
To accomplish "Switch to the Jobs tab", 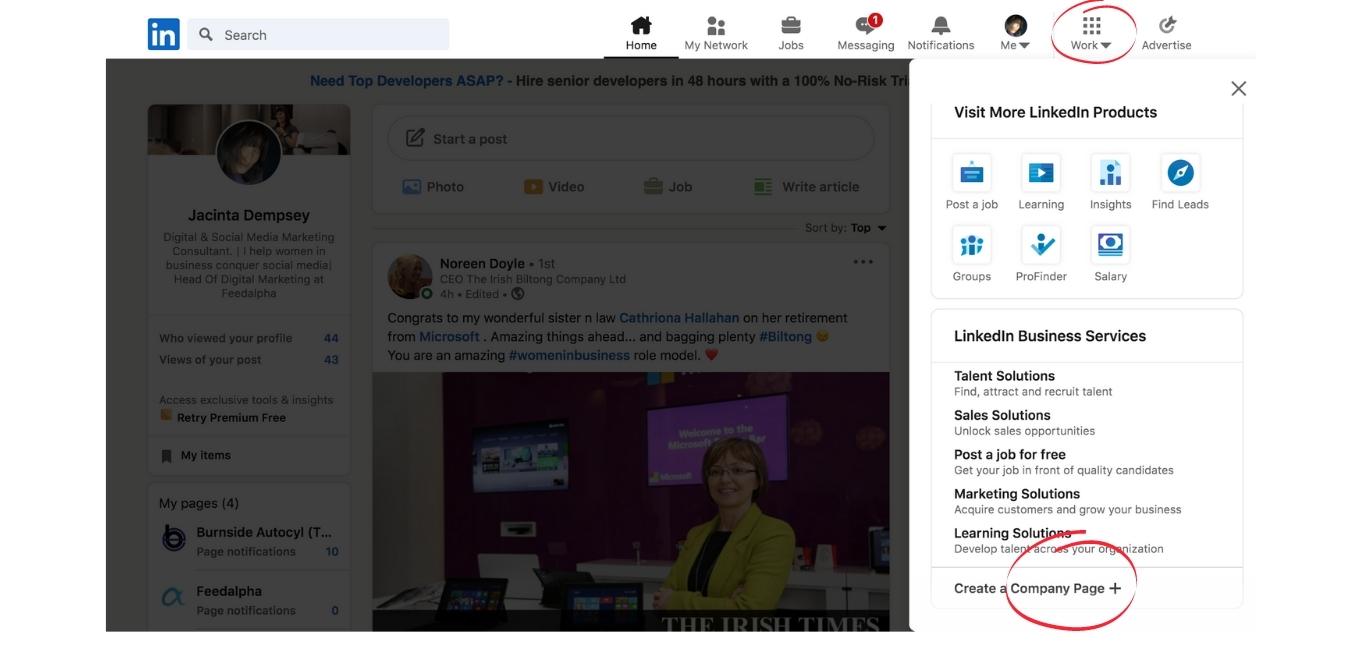I will click(x=790, y=33).
